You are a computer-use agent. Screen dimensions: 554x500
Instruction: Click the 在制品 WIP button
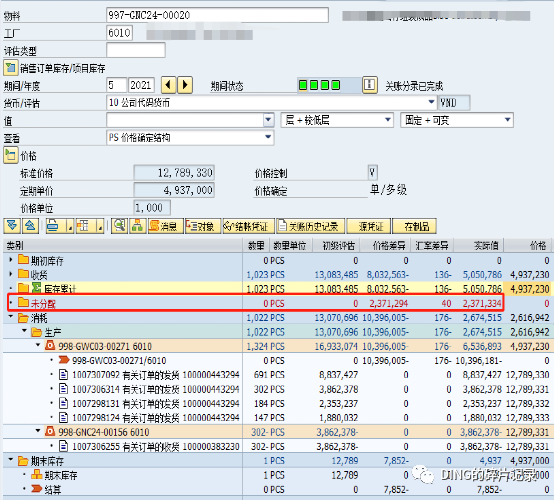point(414,226)
